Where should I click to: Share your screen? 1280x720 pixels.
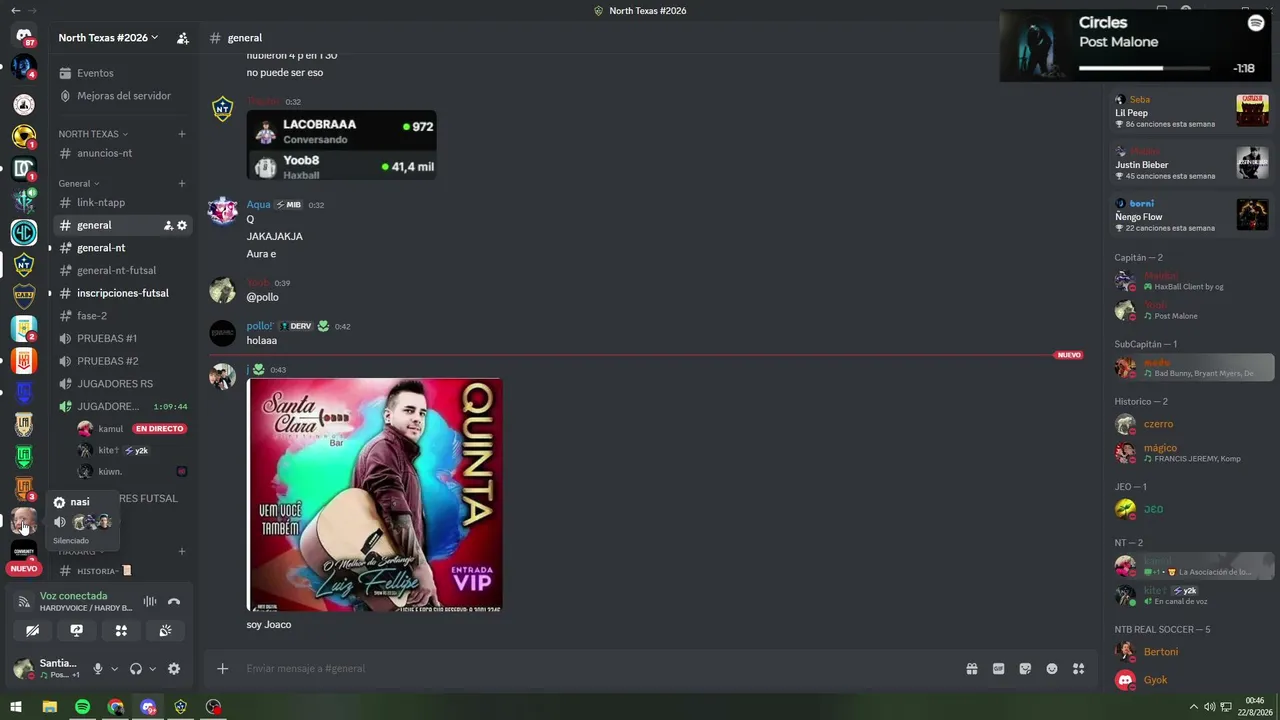77,631
